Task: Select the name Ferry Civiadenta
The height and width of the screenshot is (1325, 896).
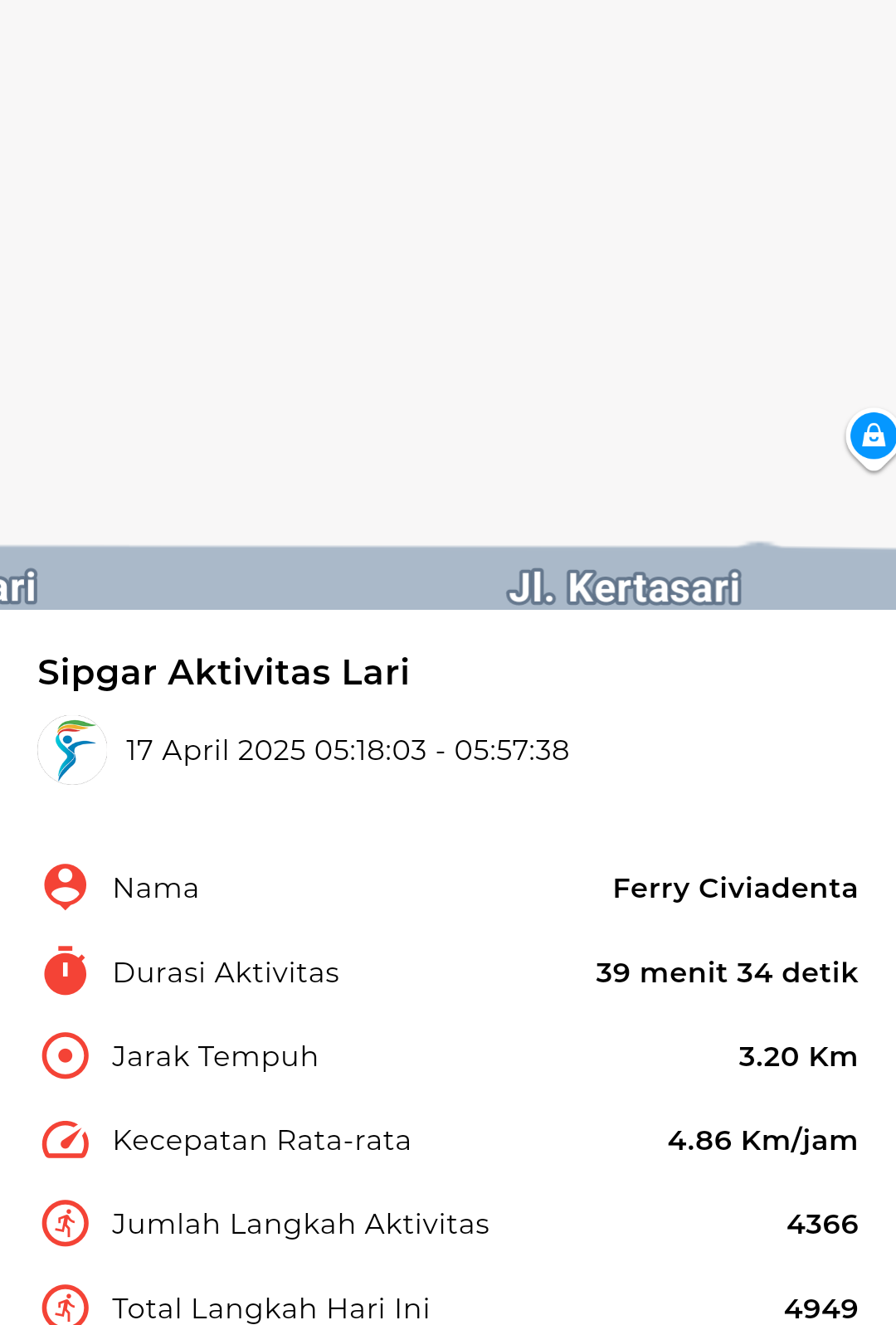Action: (735, 888)
